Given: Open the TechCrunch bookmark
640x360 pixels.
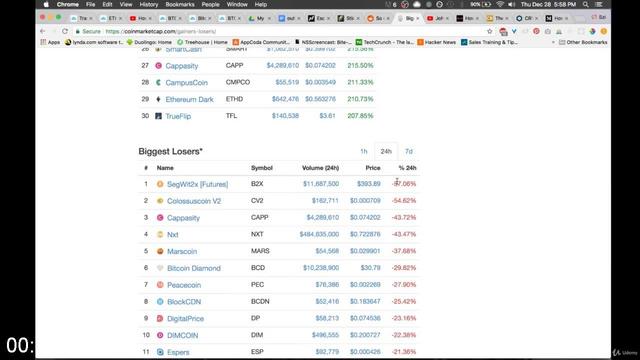Looking at the screenshot, I should [385, 42].
